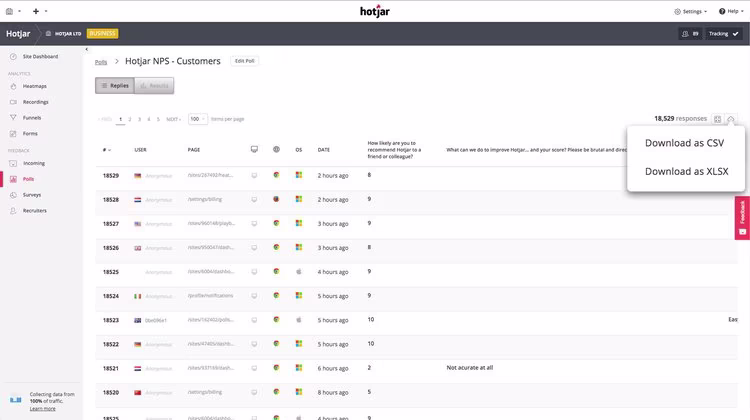The image size is (750, 420).
Task: Open the add new plus dropdown
Action: pyautogui.click(x=39, y=11)
